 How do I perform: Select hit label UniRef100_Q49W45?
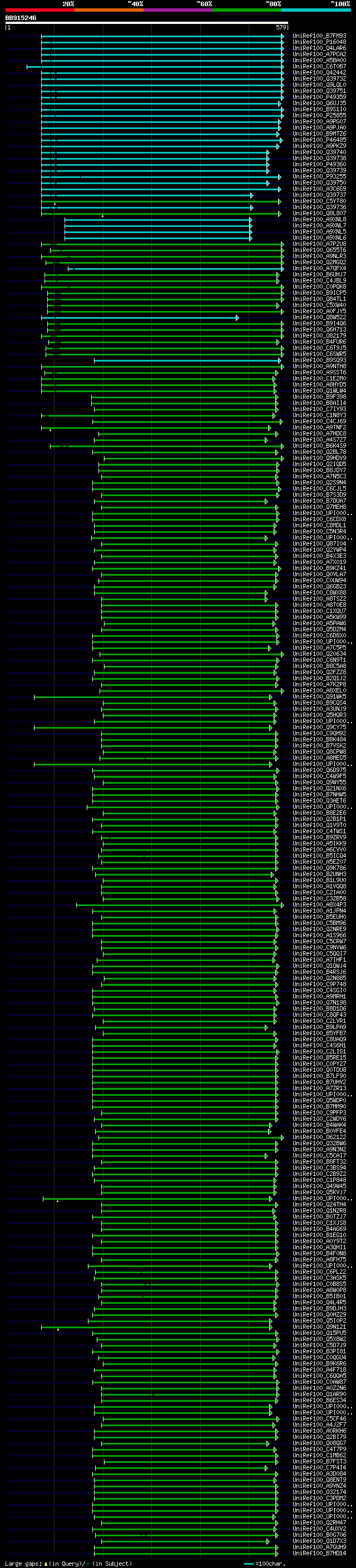click(319, 1186)
